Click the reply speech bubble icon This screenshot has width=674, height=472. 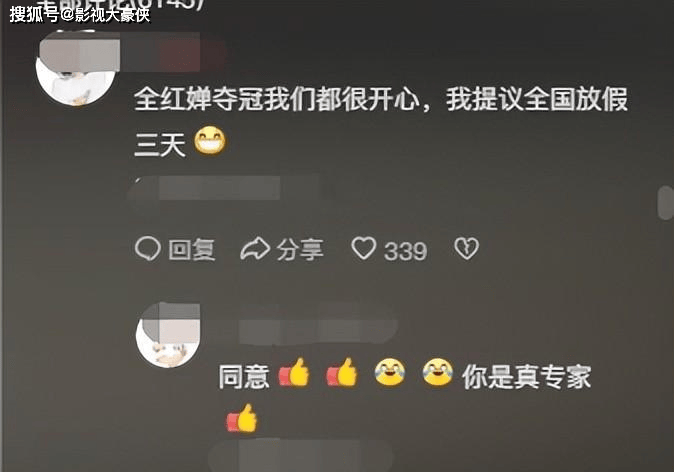[x=147, y=249]
